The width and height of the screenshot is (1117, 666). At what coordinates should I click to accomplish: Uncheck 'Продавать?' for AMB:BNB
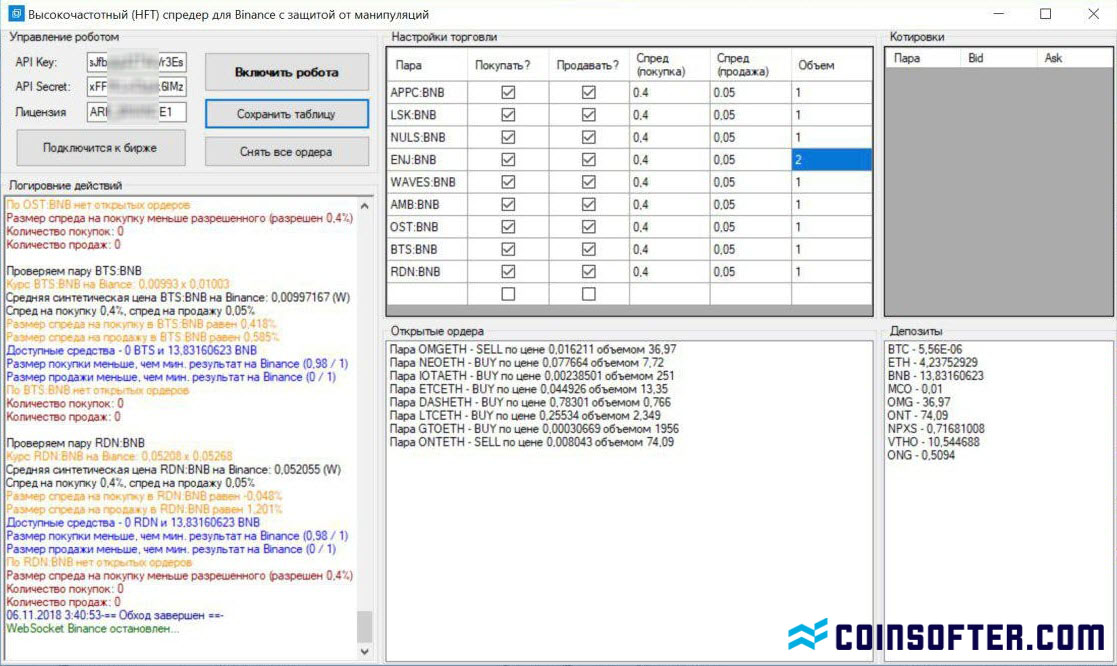click(x=588, y=204)
